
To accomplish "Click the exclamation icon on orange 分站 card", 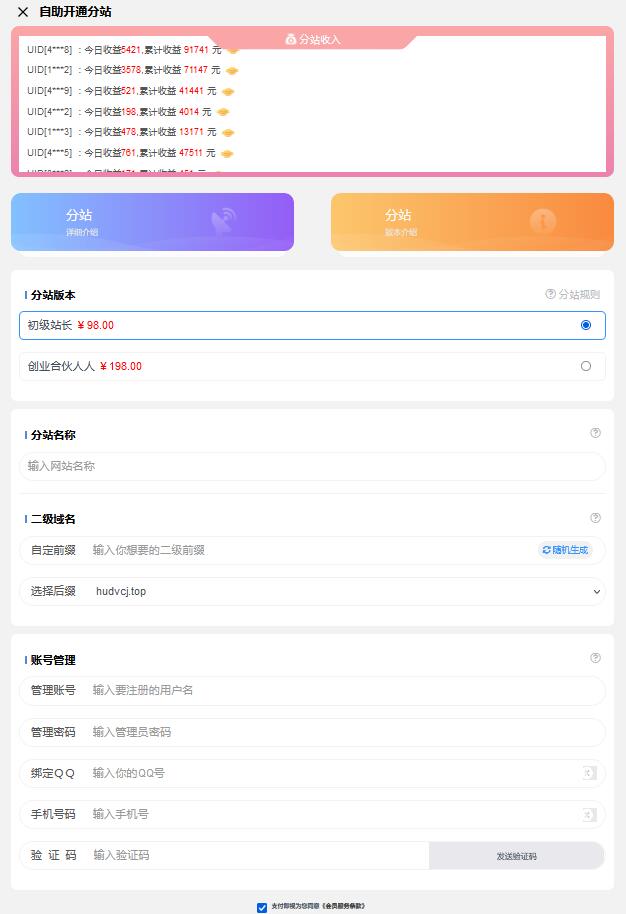I will (x=543, y=221).
